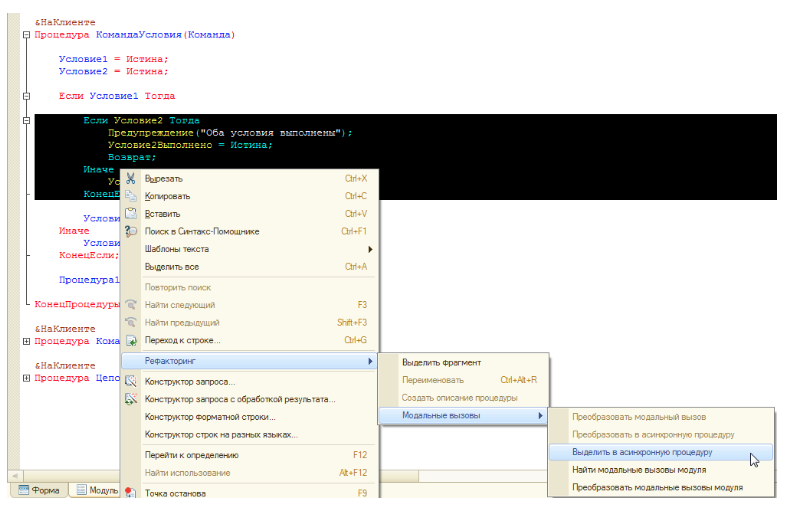Collapse the highlighted Если Условие2 block
Image resolution: width=792 pixels, height=509 pixels.
(26, 120)
